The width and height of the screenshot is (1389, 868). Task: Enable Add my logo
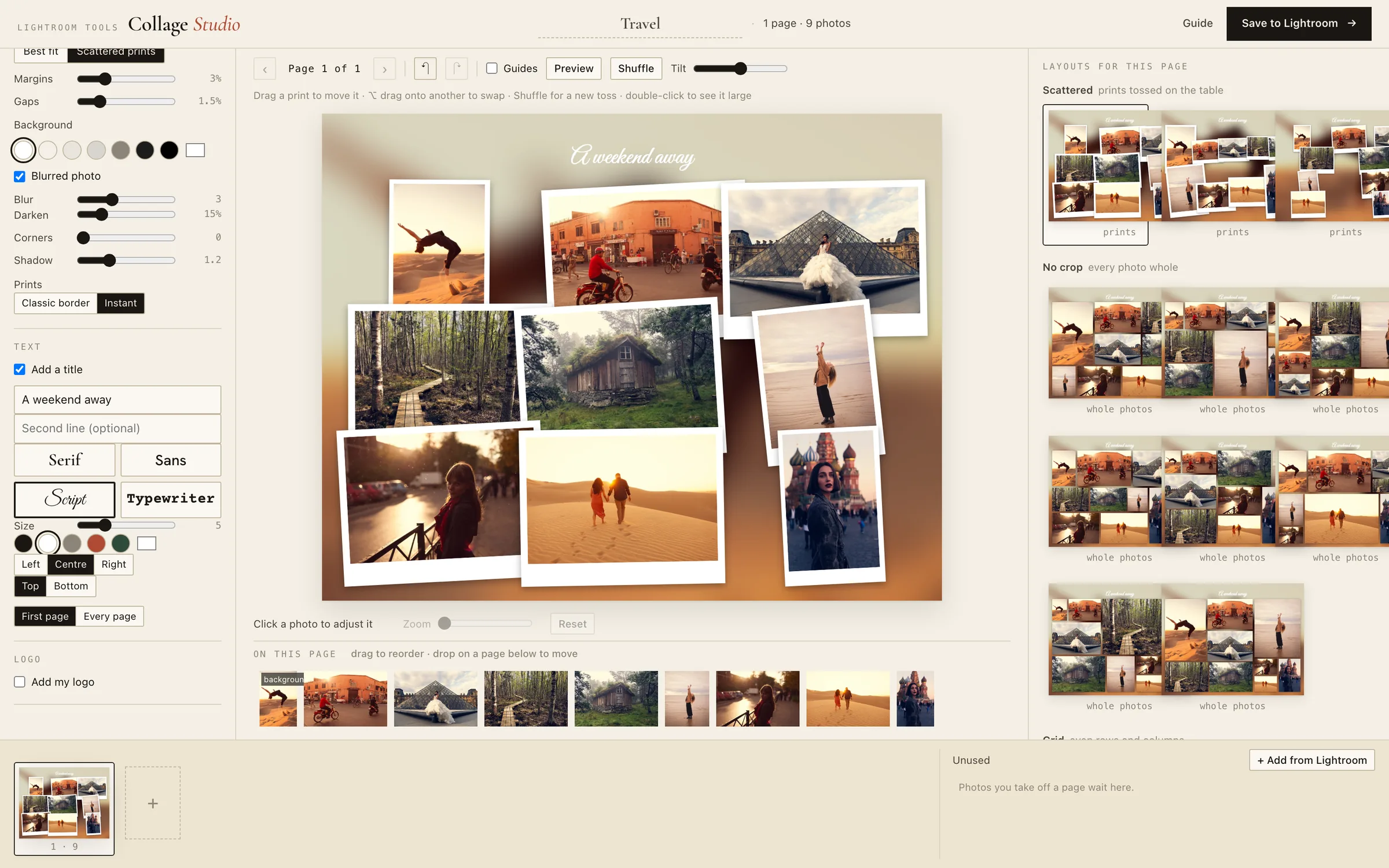point(20,682)
